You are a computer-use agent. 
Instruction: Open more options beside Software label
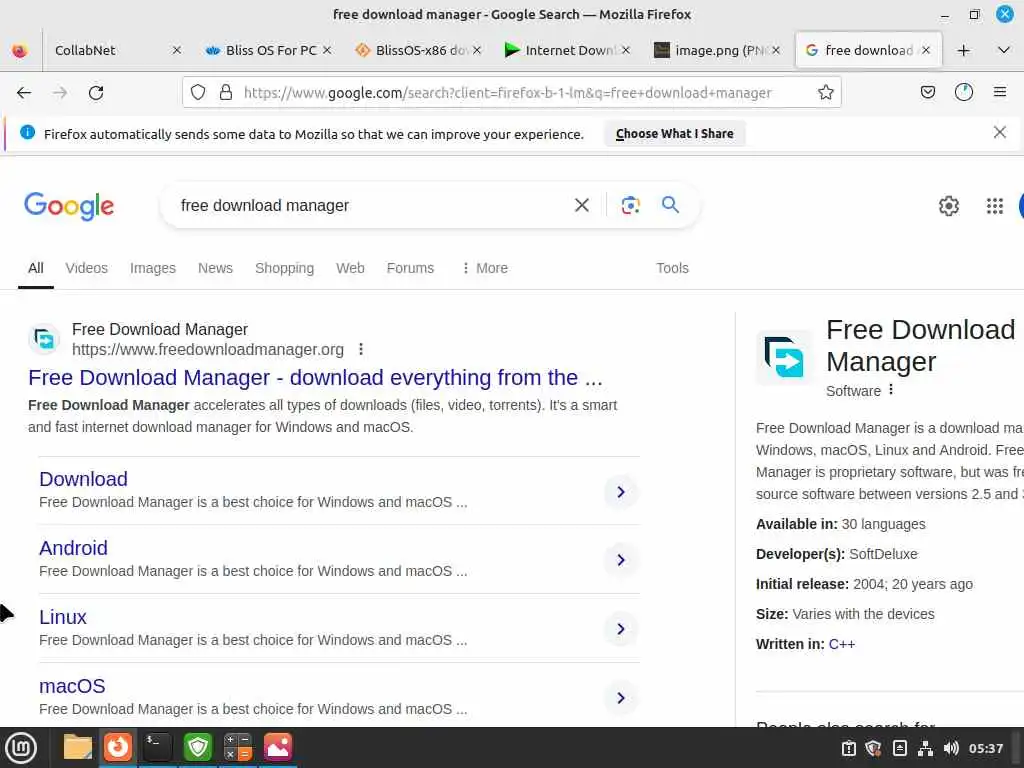tap(891, 390)
